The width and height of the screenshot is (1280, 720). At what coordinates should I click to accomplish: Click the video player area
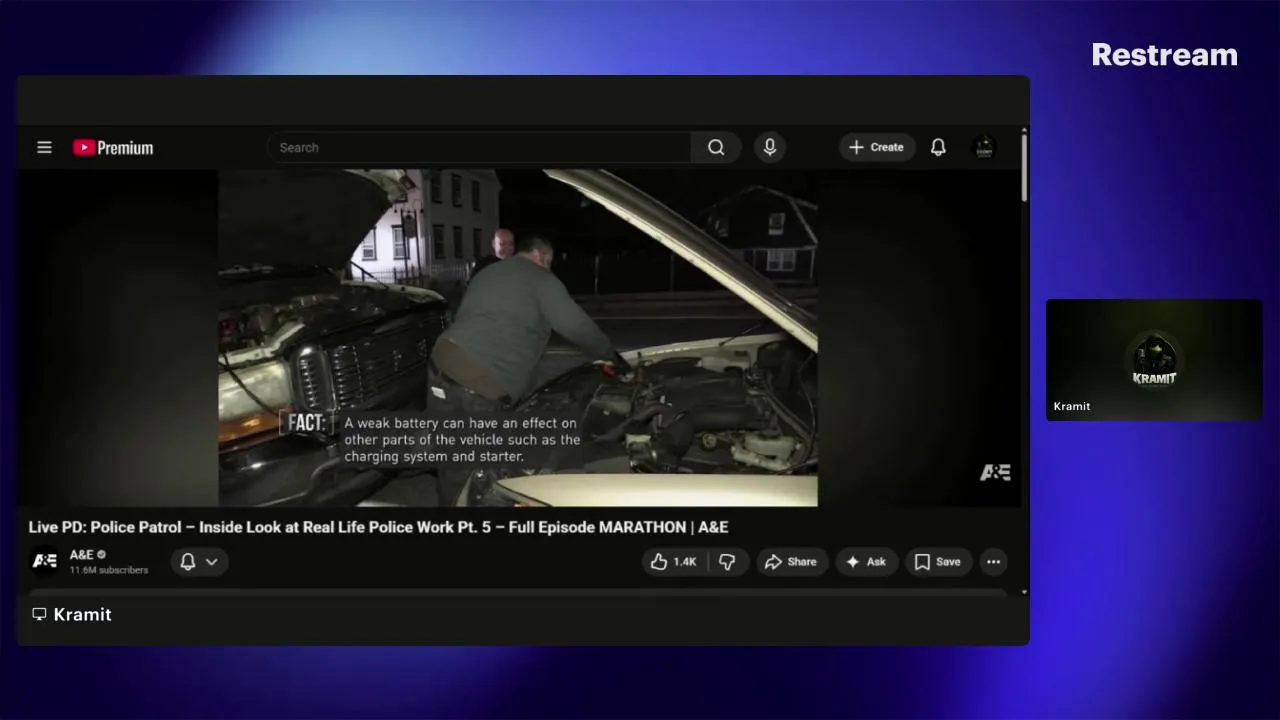(518, 338)
